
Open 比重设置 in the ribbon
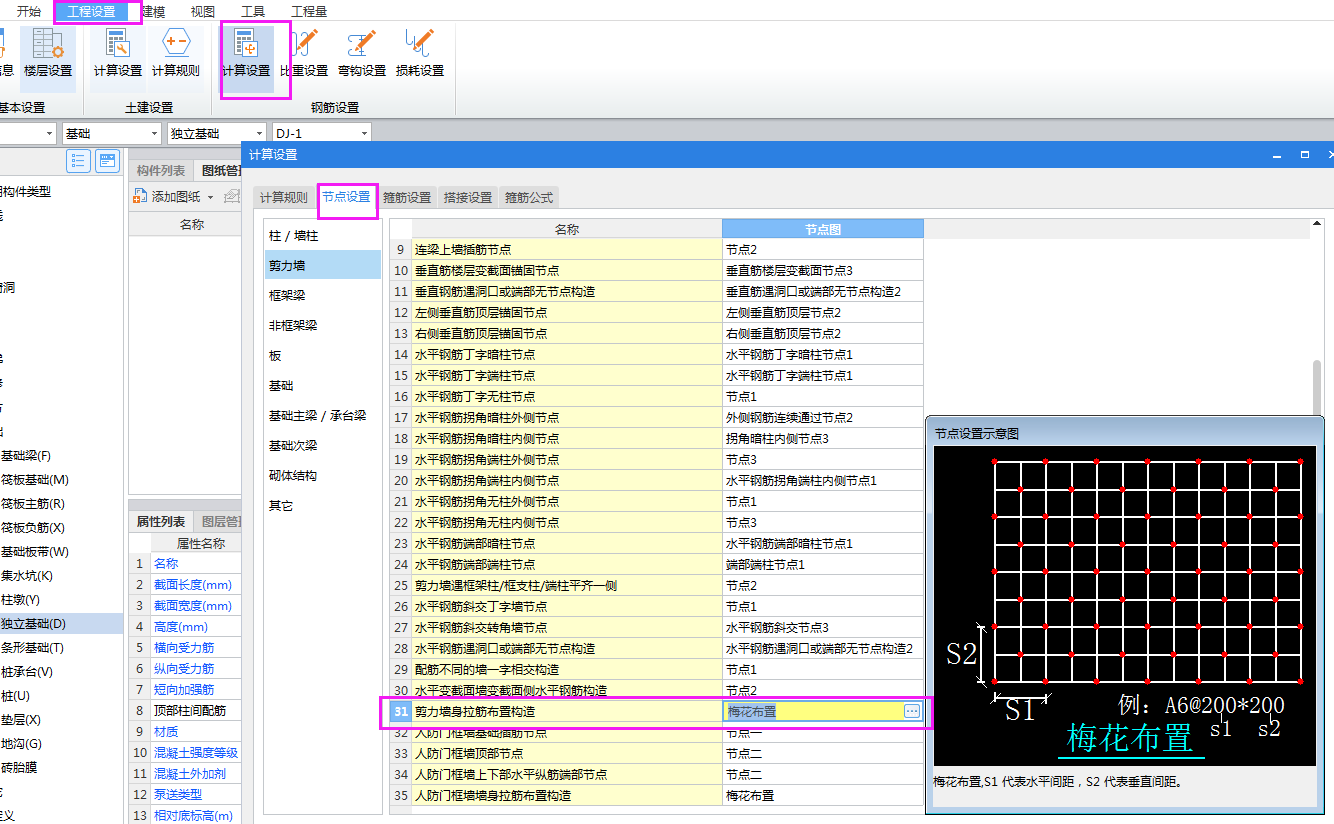[304, 53]
